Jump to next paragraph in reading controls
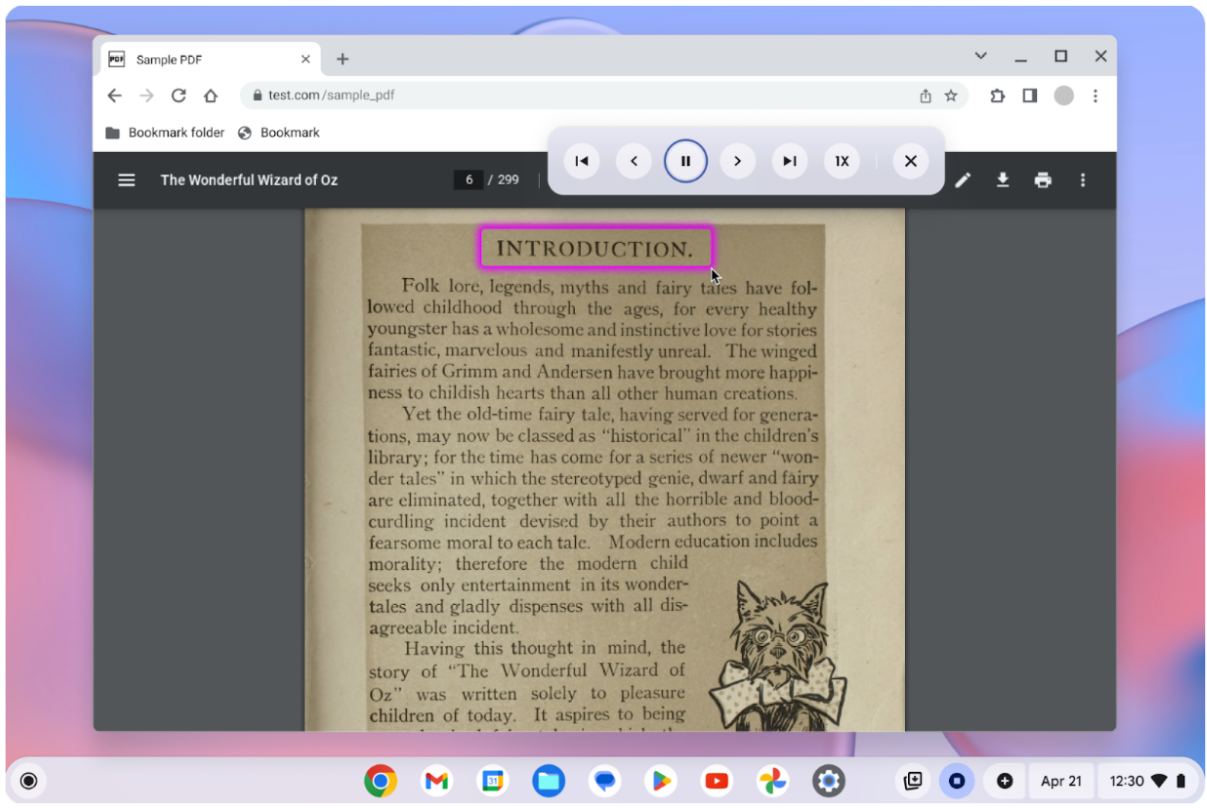This screenshot has width=1207, height=808. click(790, 161)
